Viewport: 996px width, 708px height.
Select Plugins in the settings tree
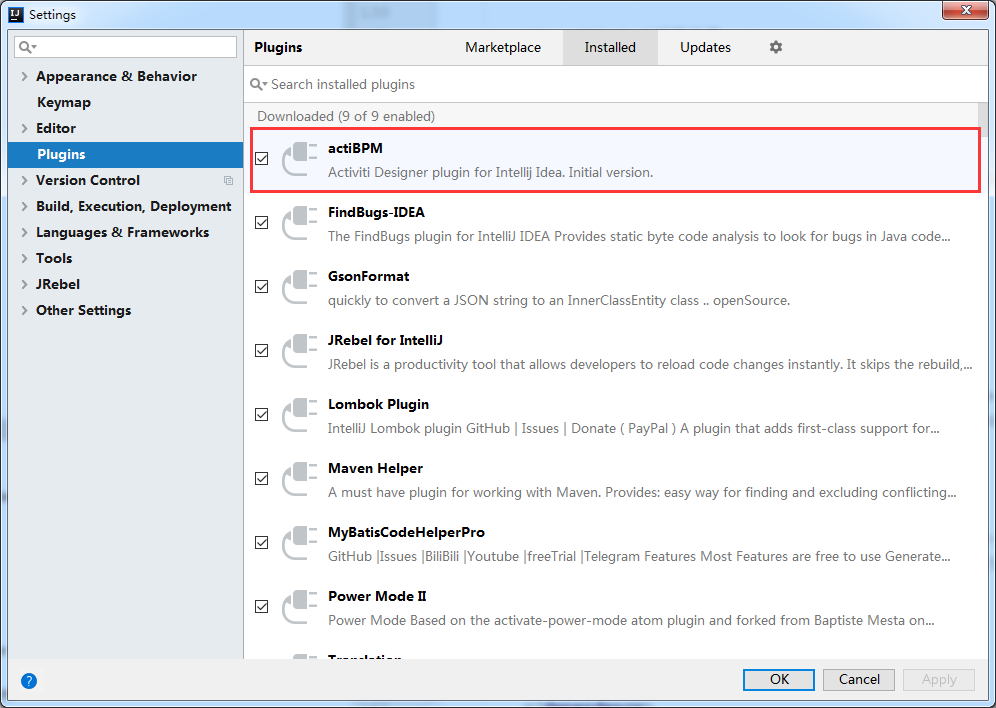(x=125, y=154)
